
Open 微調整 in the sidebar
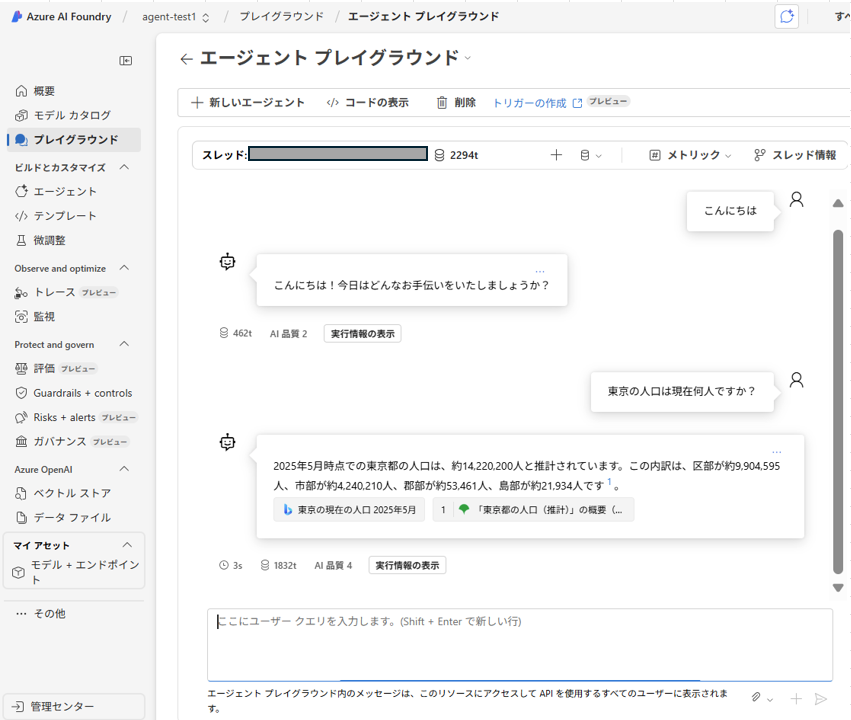(73, 240)
